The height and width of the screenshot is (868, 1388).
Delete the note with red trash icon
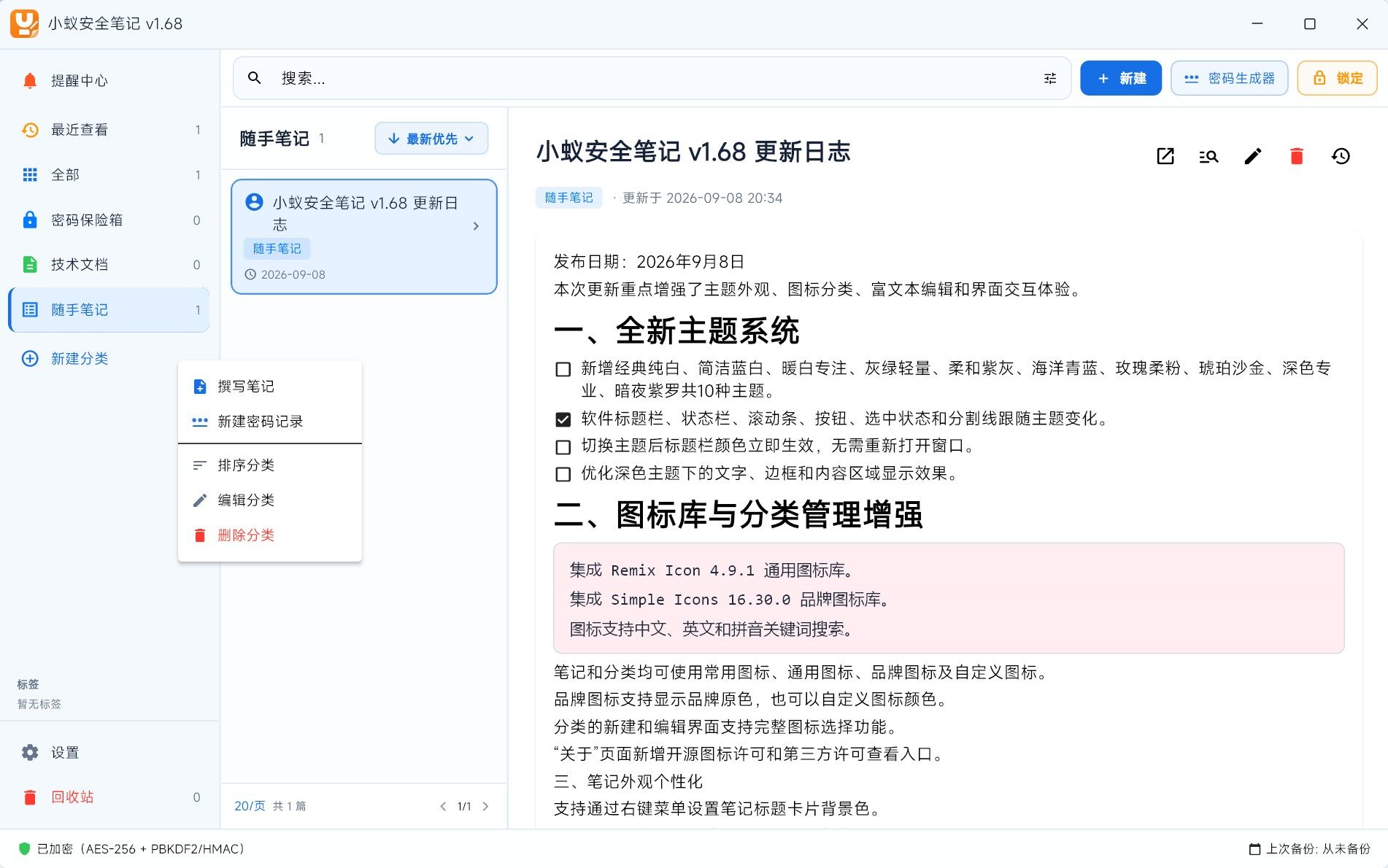pos(1297,156)
